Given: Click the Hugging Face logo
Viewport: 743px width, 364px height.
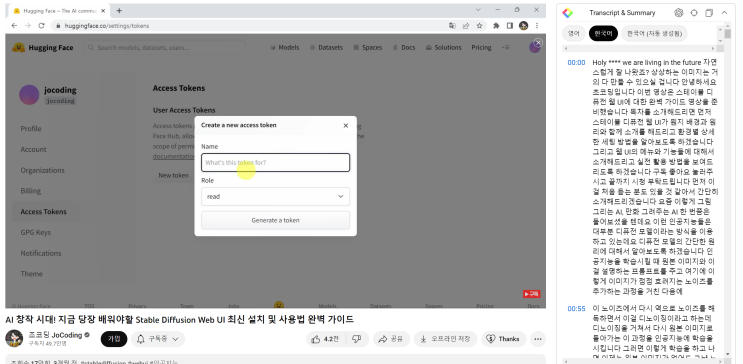Looking at the screenshot, I should coord(43,47).
